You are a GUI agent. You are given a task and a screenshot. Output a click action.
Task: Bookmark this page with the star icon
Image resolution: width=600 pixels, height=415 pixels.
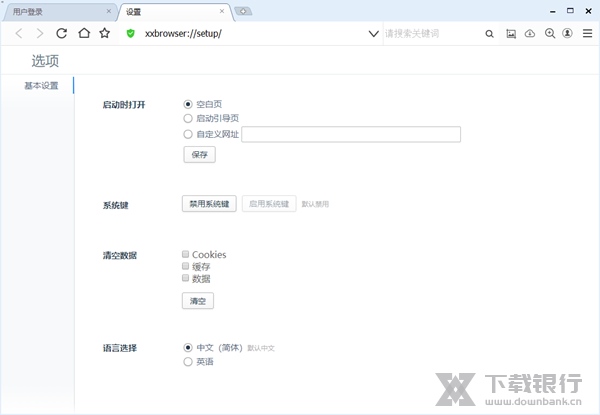pos(104,33)
